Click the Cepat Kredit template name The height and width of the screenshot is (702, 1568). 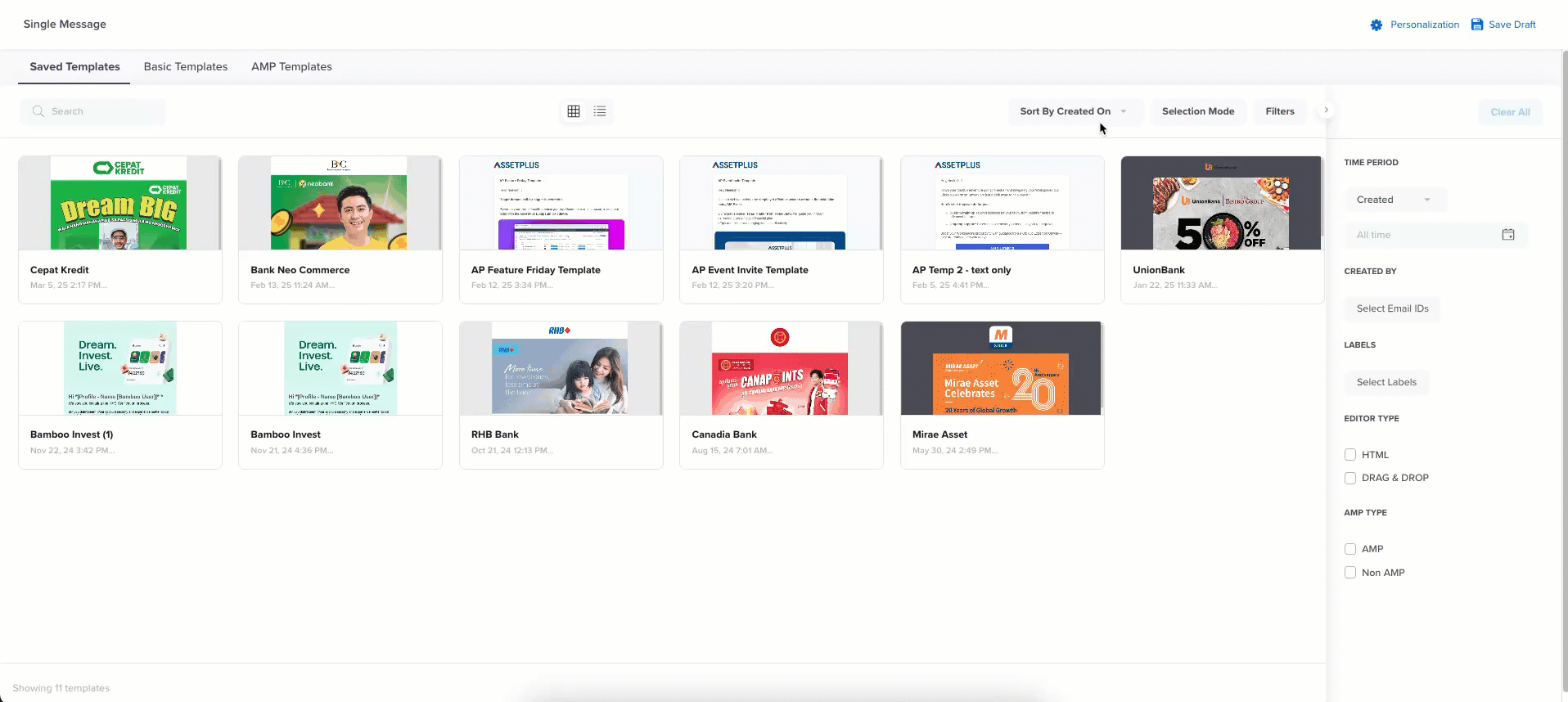tap(59, 270)
